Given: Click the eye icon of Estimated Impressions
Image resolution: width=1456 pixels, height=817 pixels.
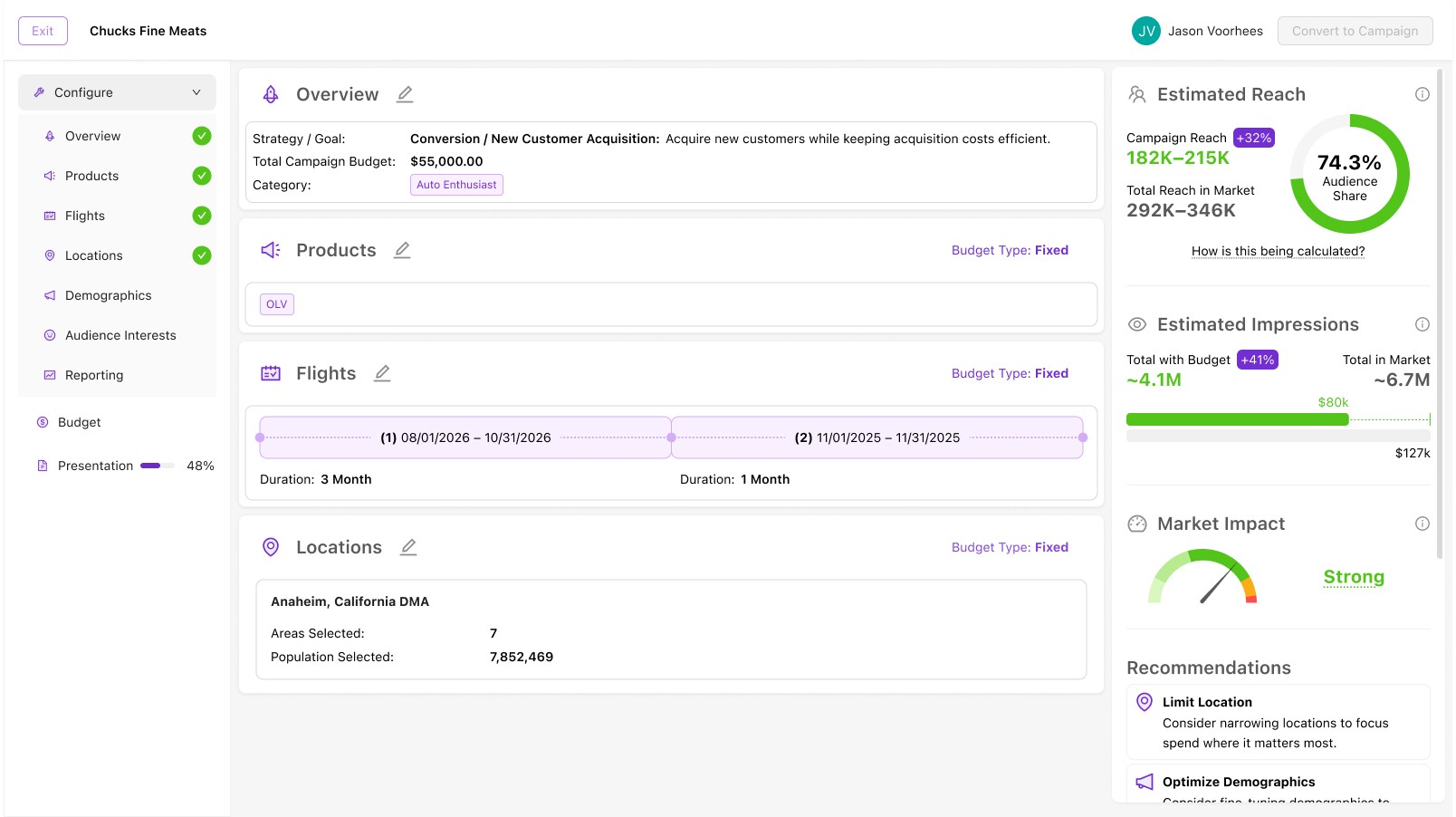Looking at the screenshot, I should (1137, 324).
